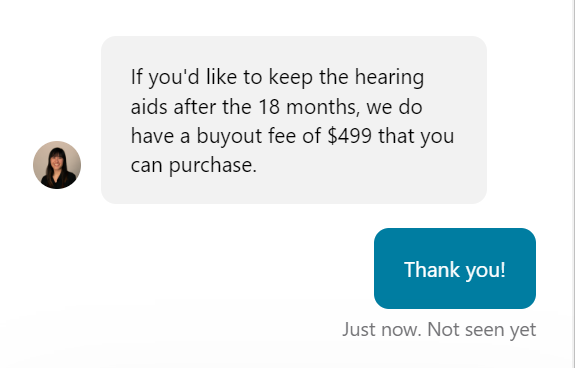575x368 pixels.
Task: Click the "$499" amount in the message
Action: coord(349,136)
